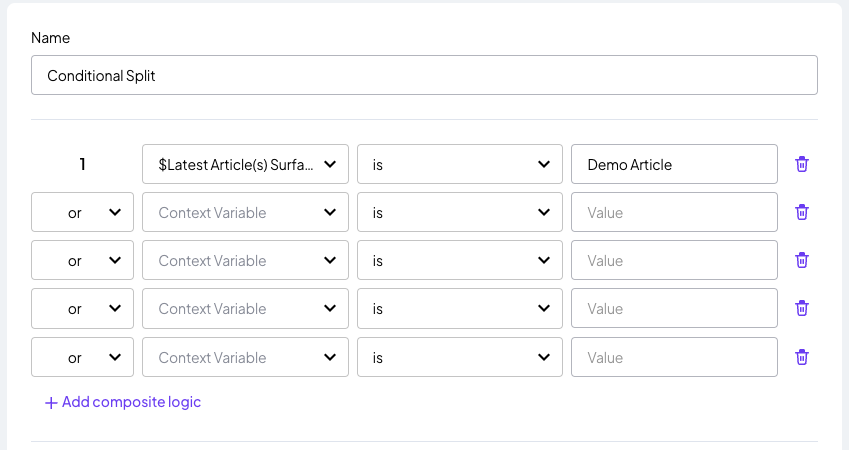Click the Name field containing Conditional Split

tap(424, 75)
